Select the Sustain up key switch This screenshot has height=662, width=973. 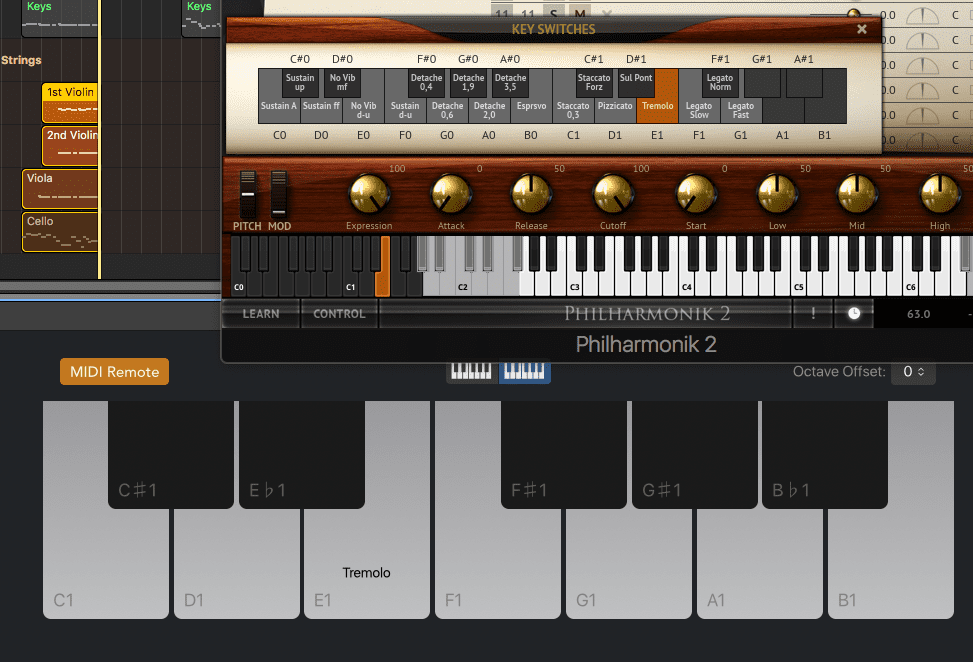pos(300,83)
